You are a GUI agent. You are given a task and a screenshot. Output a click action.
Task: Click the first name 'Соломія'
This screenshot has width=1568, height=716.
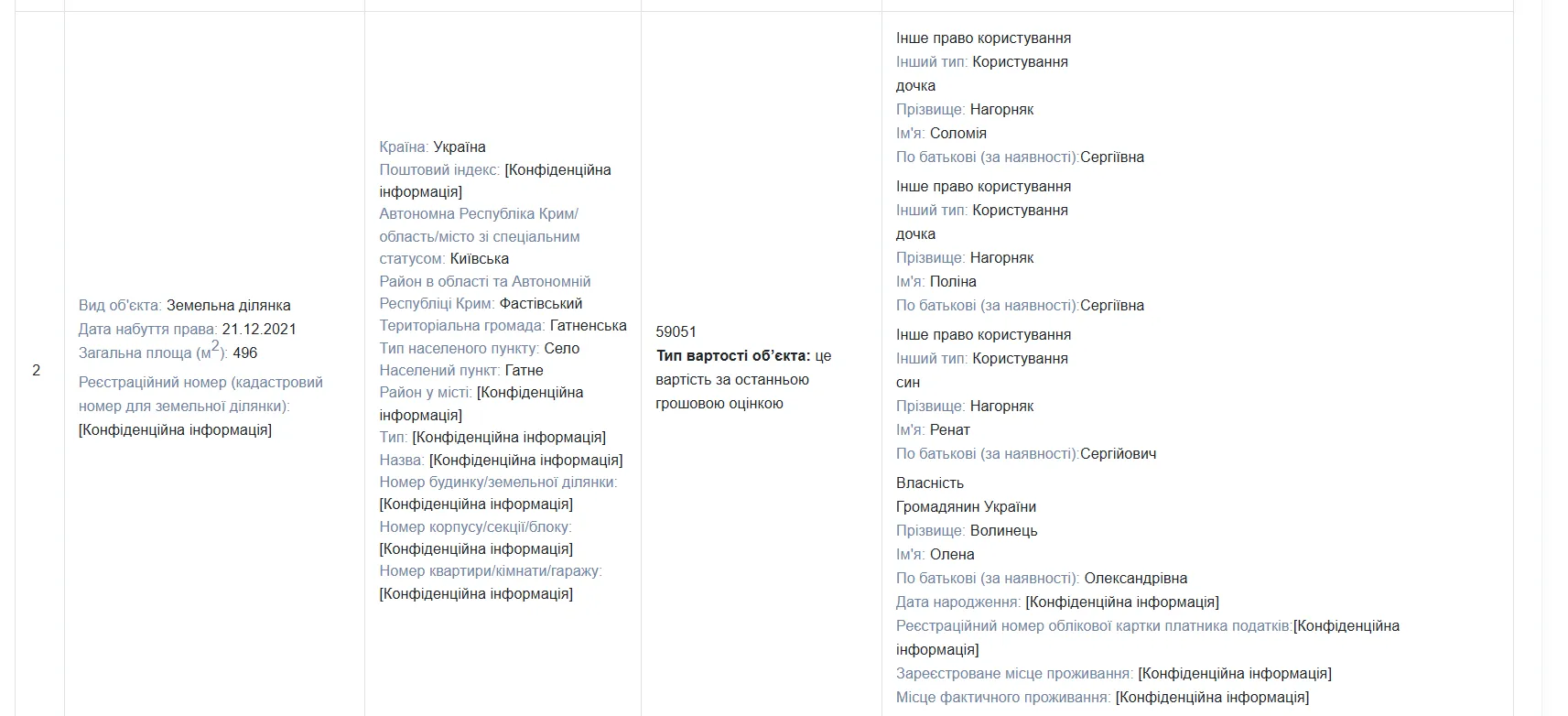click(x=958, y=133)
